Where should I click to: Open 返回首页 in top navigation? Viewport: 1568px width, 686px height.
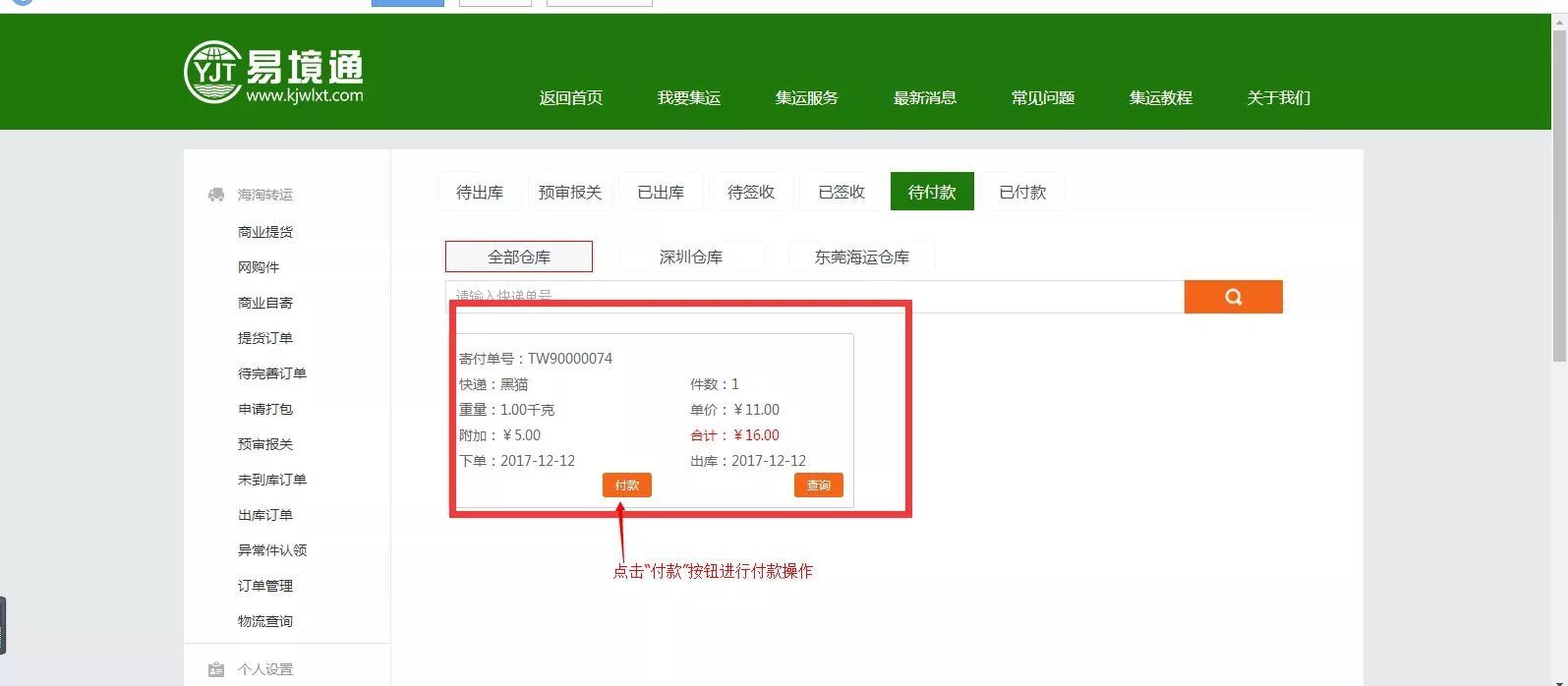pyautogui.click(x=571, y=97)
